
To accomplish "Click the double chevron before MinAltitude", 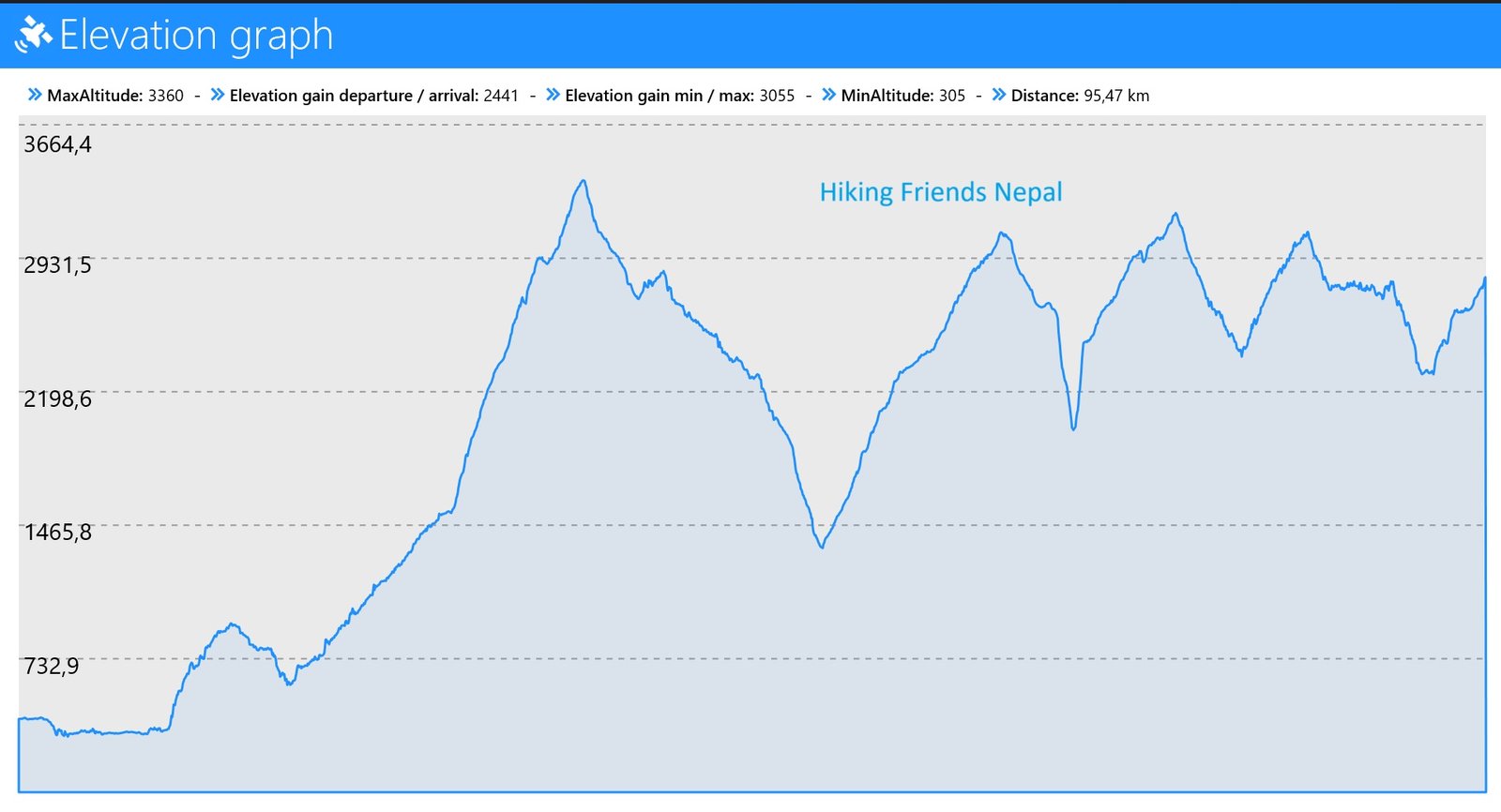I will click(x=828, y=95).
